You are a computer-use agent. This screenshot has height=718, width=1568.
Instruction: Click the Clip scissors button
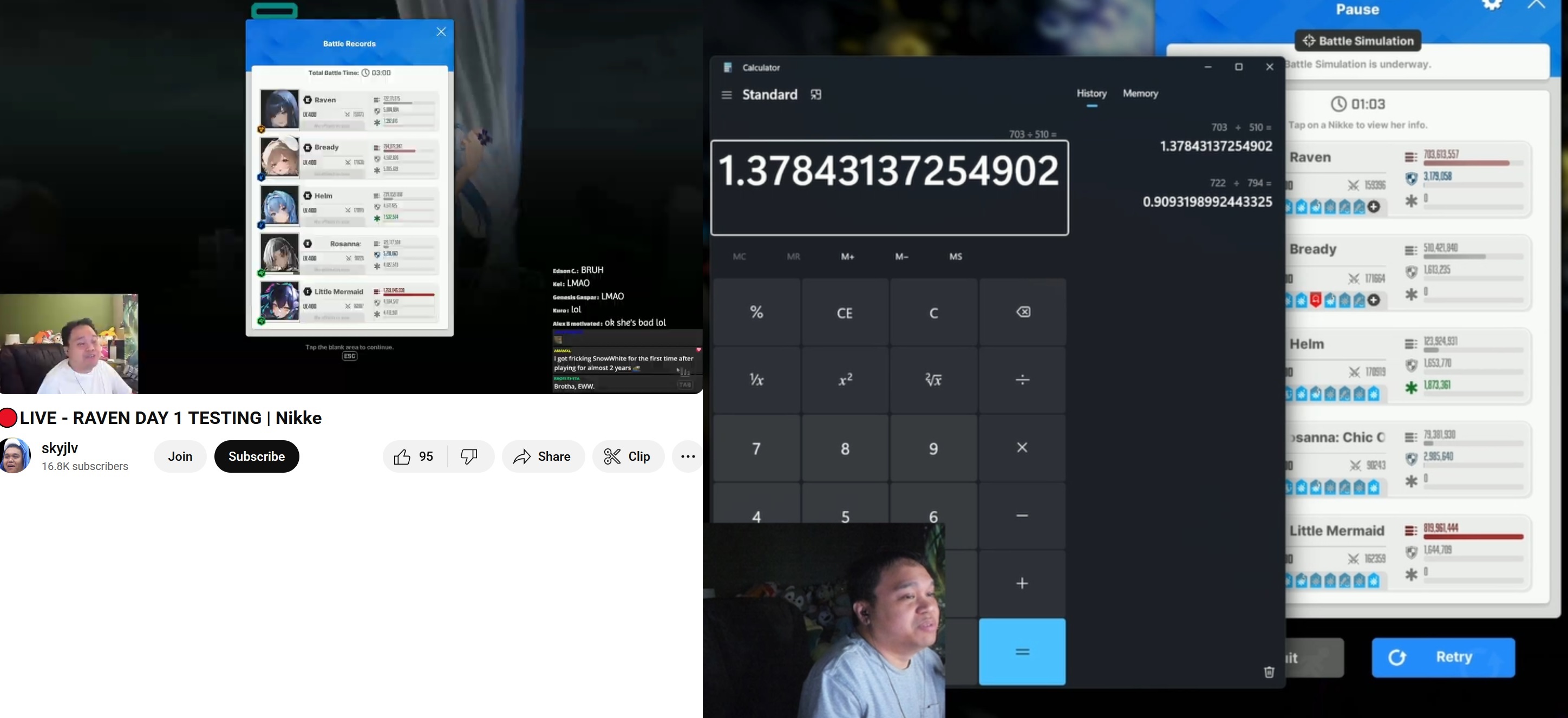(x=628, y=456)
